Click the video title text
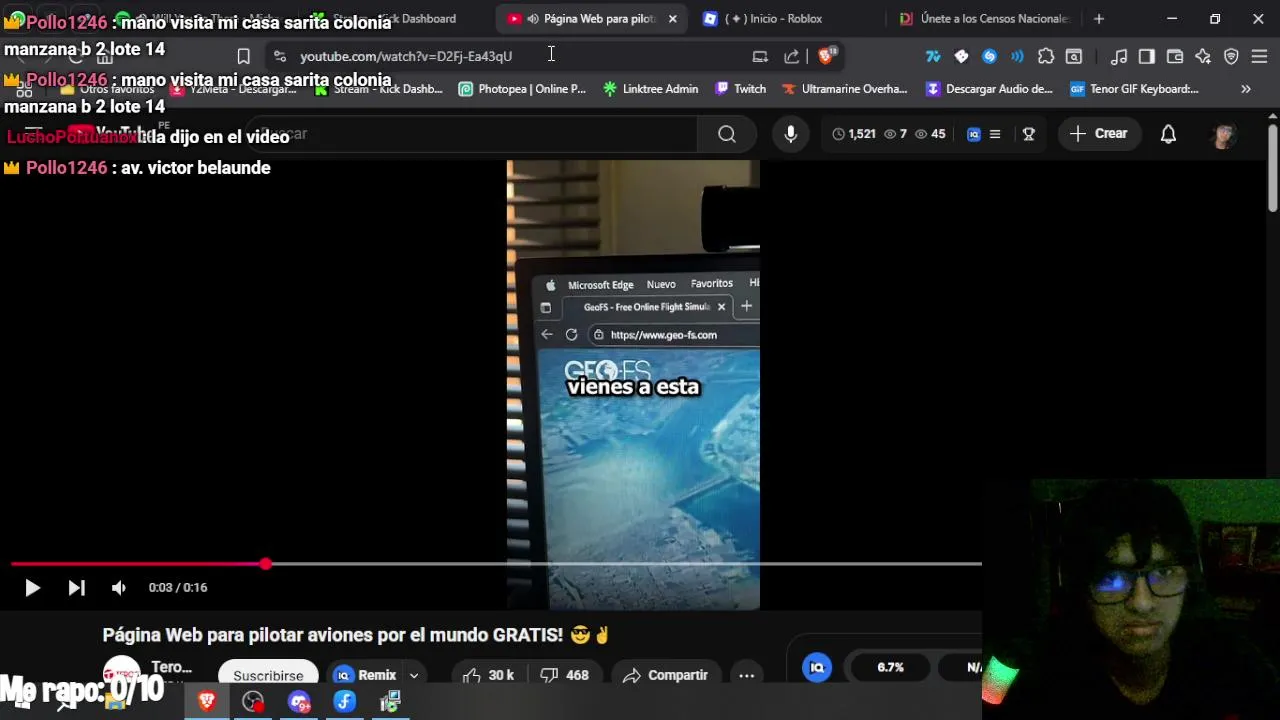This screenshot has width=1280, height=720. pos(356,635)
